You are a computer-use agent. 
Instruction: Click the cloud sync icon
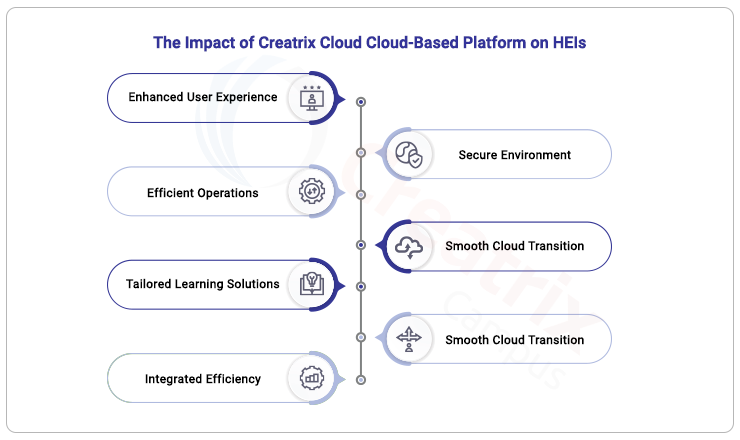click(409, 247)
